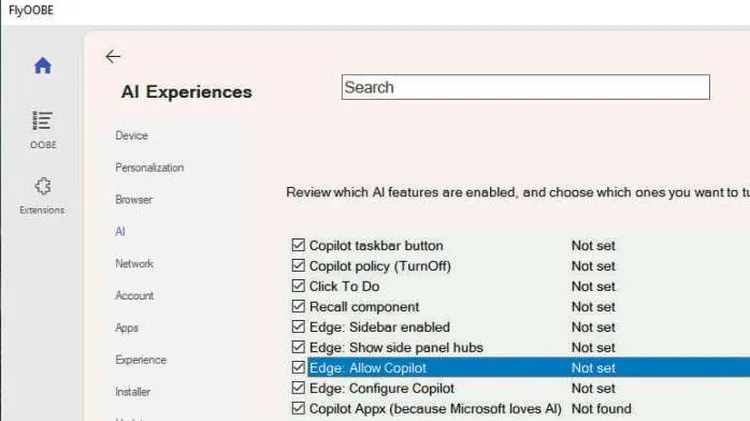Click into the Search field
The height and width of the screenshot is (421, 750).
pyautogui.click(x=525, y=87)
